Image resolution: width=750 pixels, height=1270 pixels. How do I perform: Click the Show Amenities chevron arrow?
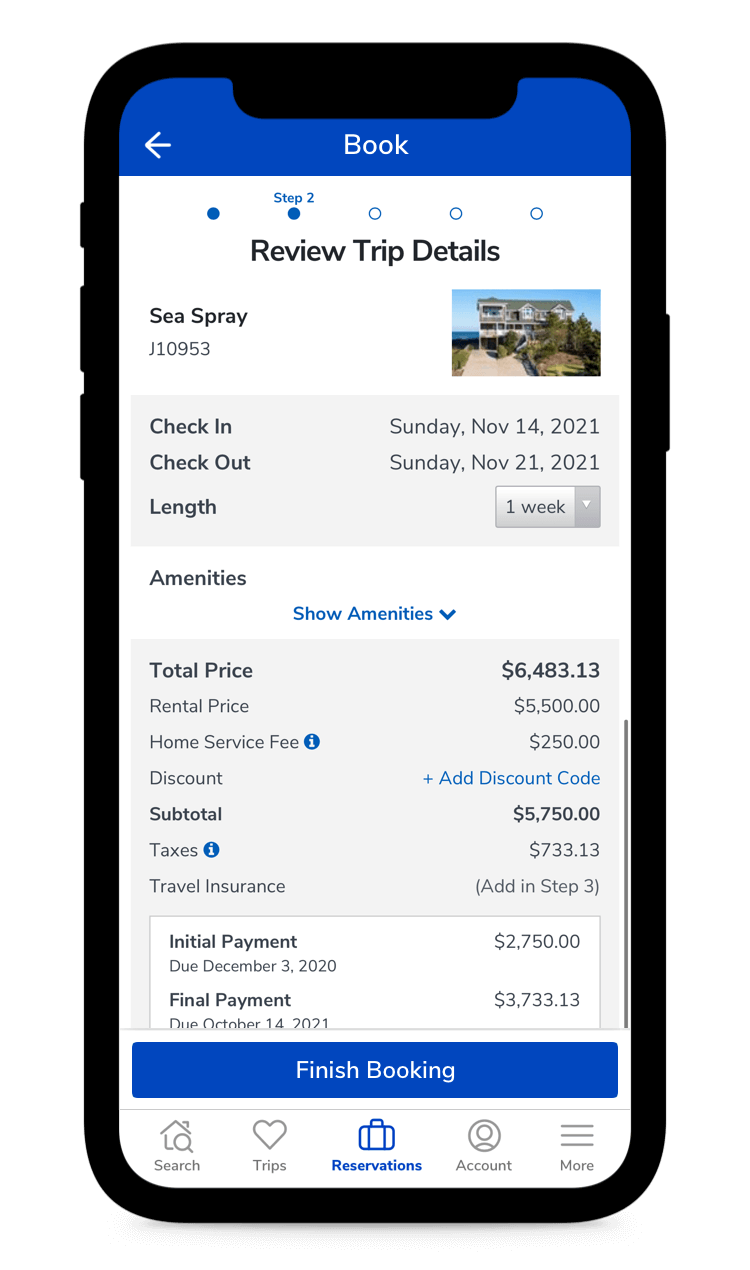coord(448,615)
